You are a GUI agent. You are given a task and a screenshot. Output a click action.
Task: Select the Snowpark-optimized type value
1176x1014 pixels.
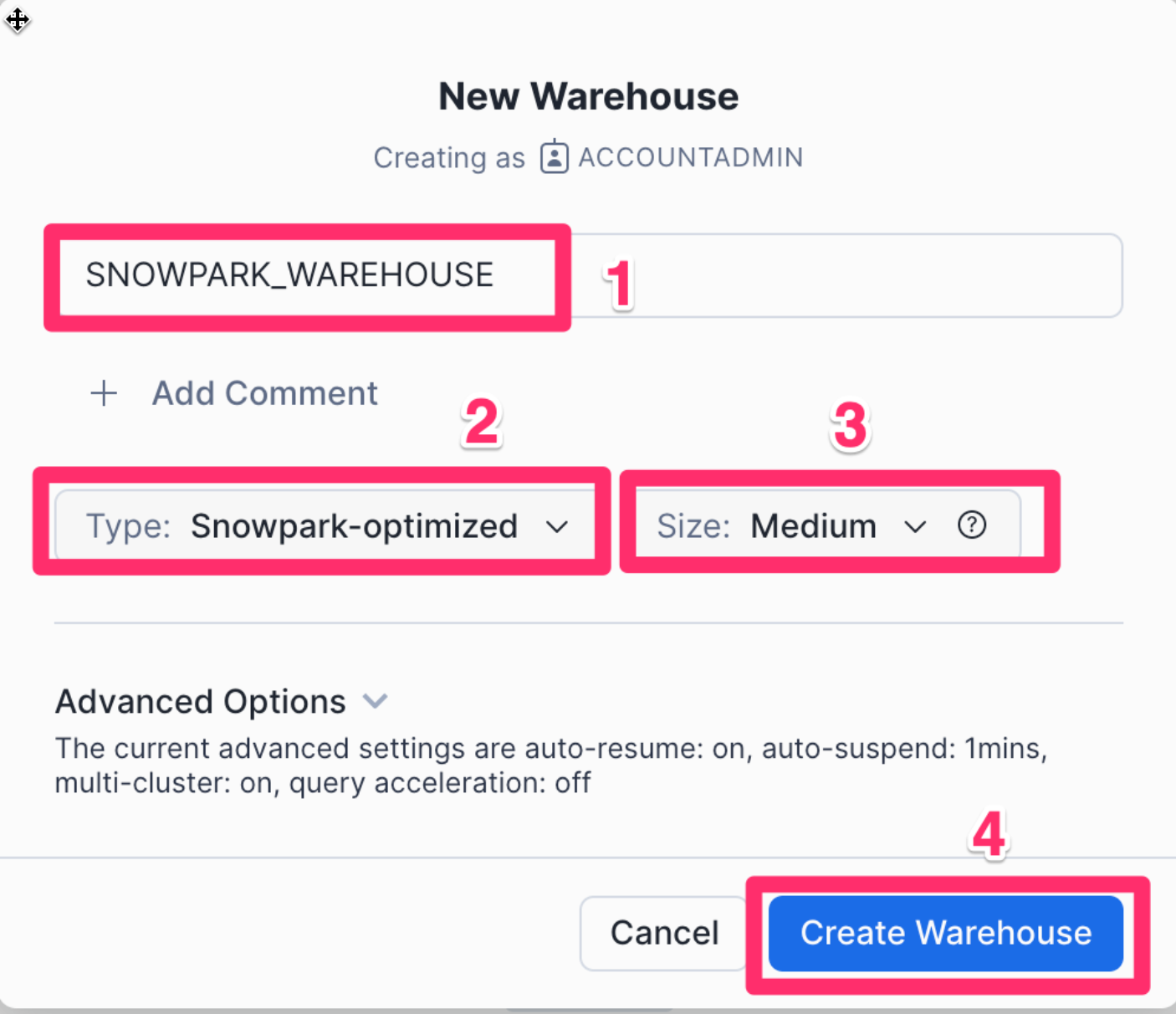(x=354, y=526)
